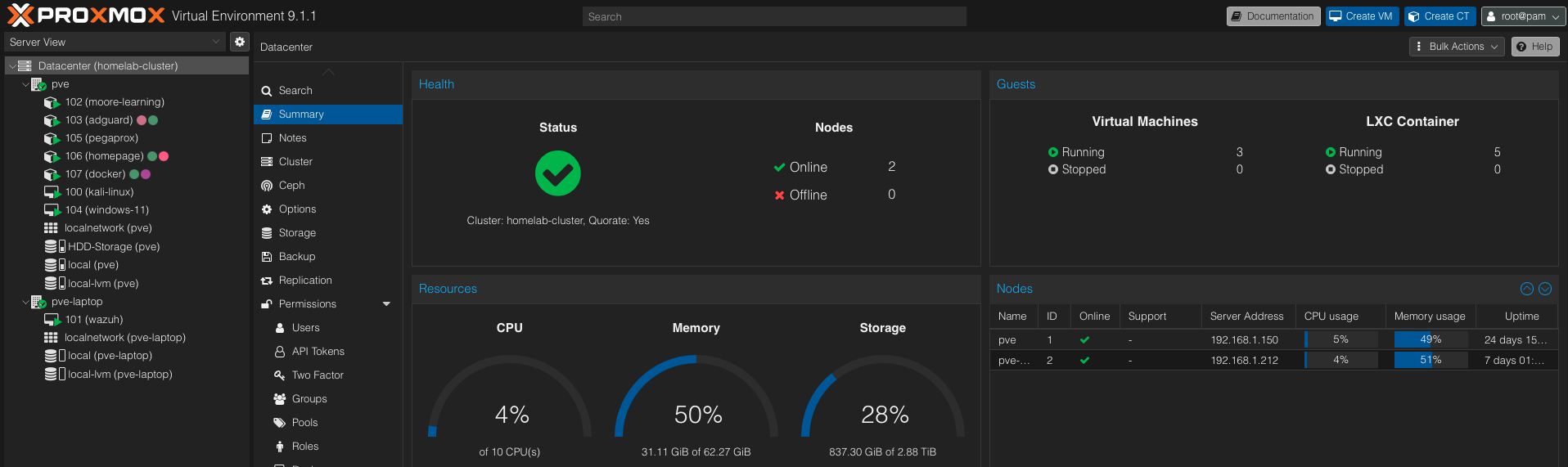Screen dimensions: 1568x467
Task: Open the Notes menu item
Action: [328, 138]
